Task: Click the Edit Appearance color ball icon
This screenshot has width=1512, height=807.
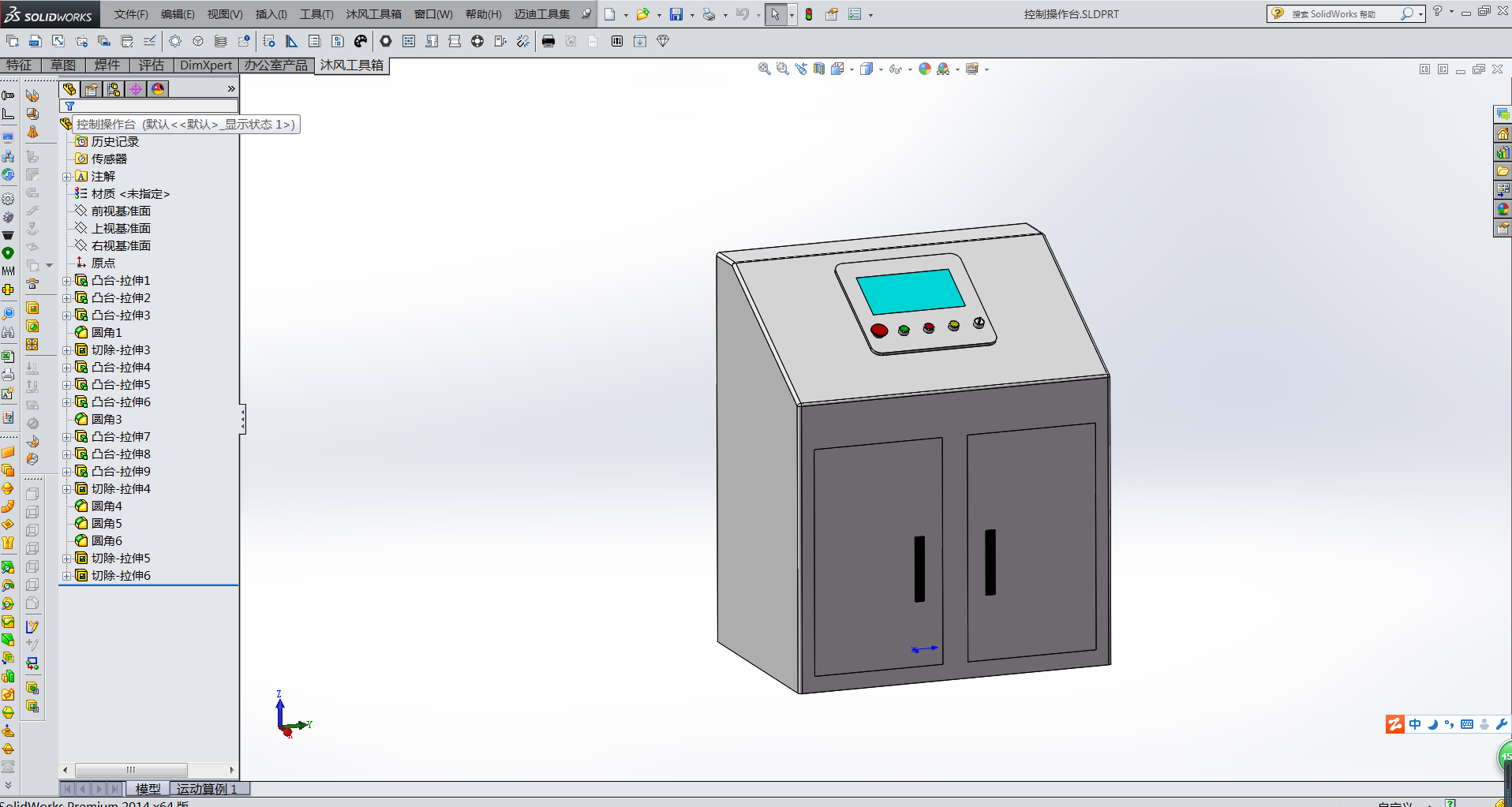Action: click(925, 69)
